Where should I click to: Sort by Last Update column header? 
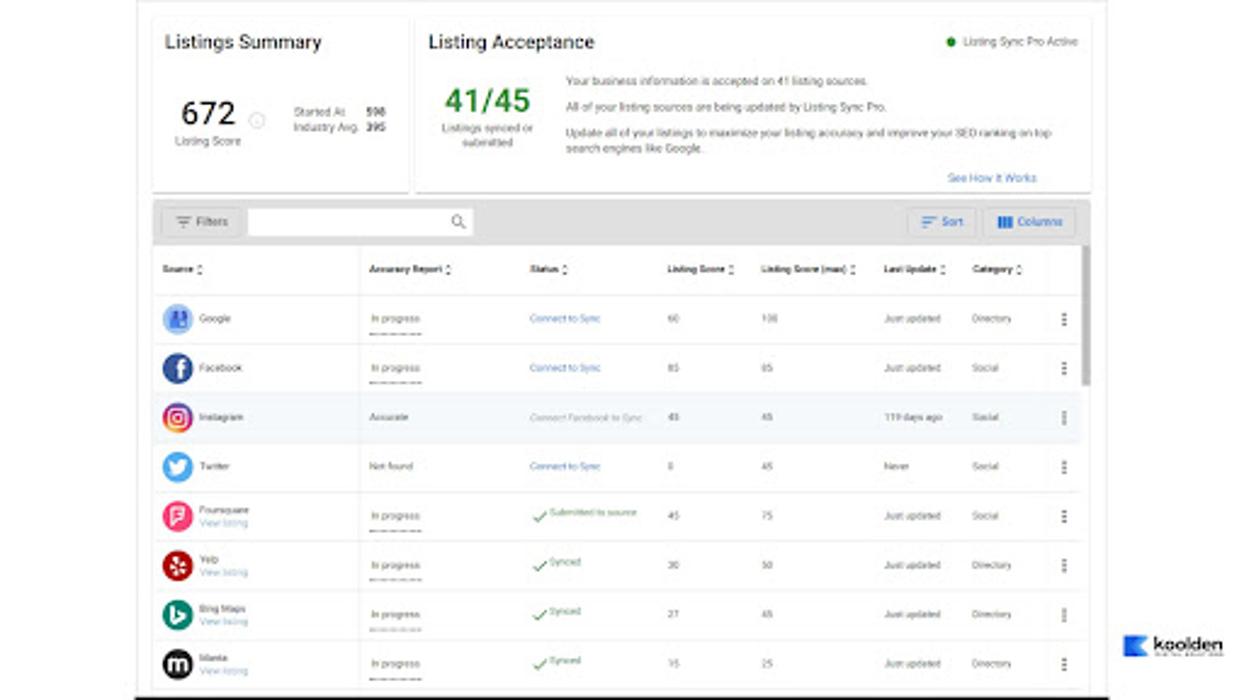(x=914, y=270)
